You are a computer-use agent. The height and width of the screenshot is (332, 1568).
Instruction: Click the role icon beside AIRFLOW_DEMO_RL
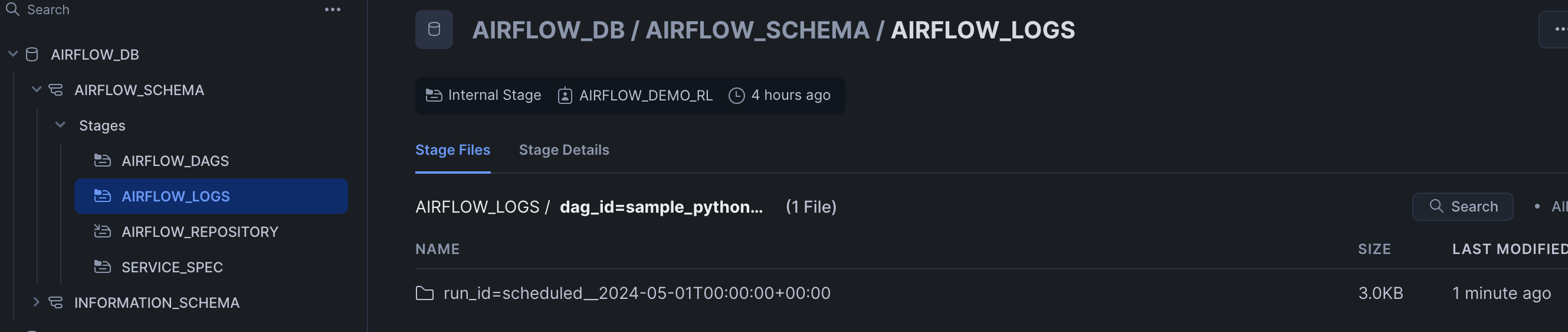tap(565, 96)
